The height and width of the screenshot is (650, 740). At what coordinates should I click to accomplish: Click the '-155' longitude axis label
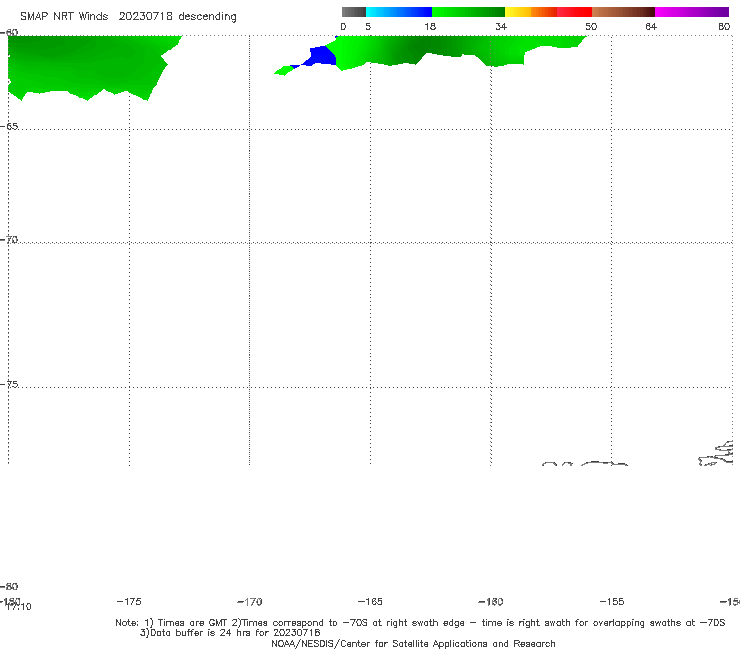click(612, 601)
